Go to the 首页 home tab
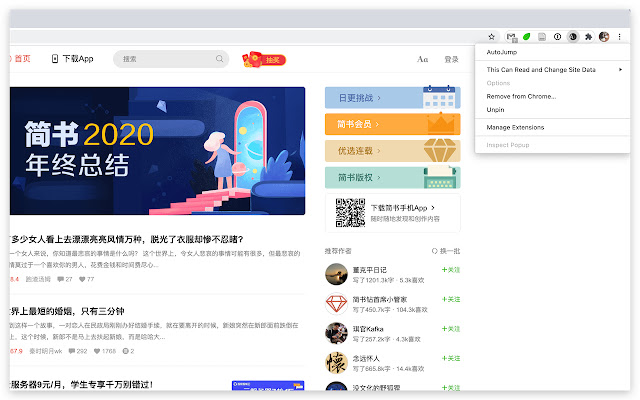640x400 pixels. click(20, 59)
